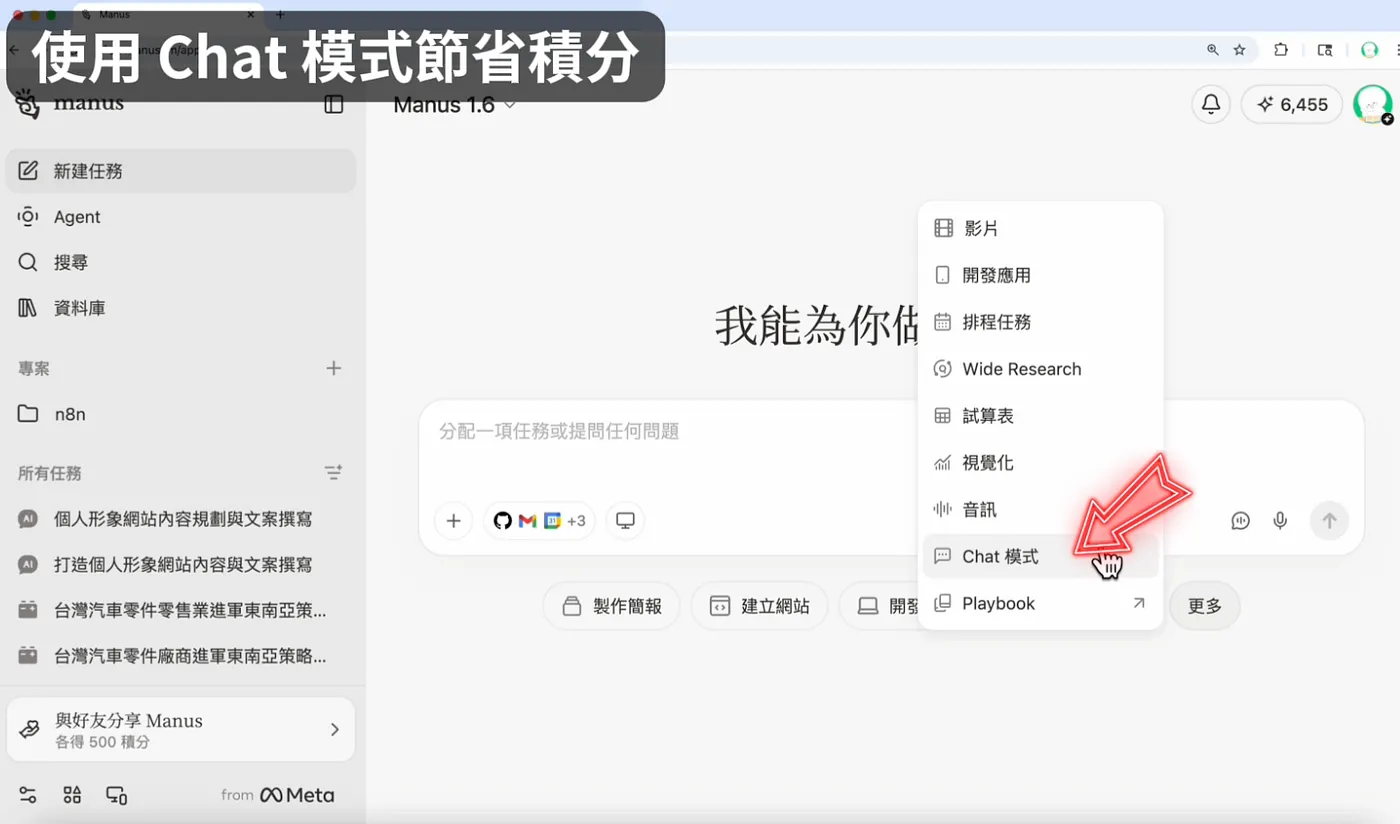Open the n8n project folder
The width and height of the screenshot is (1400, 824).
pos(181,414)
